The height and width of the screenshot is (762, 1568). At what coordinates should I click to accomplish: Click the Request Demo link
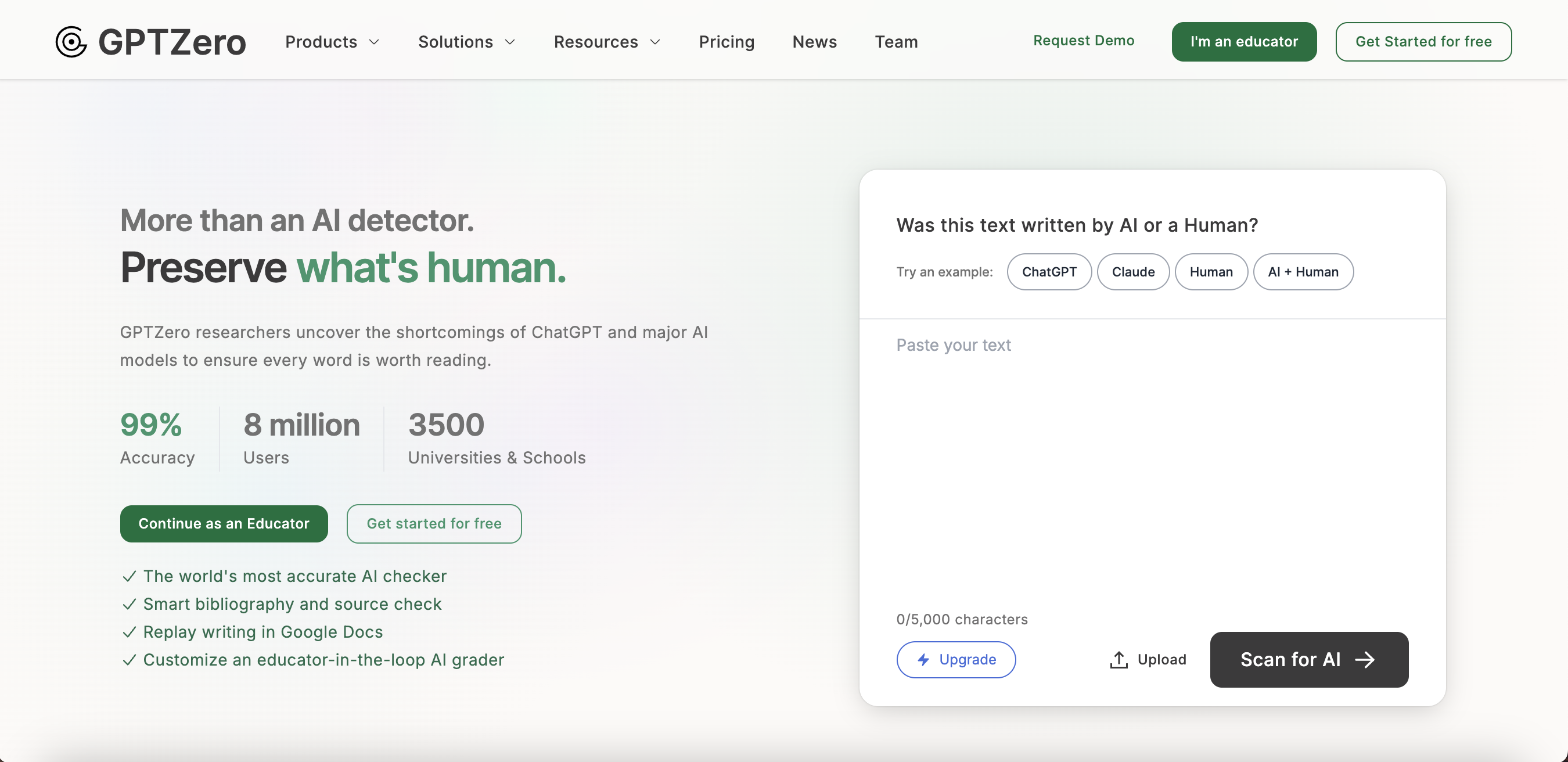point(1084,40)
